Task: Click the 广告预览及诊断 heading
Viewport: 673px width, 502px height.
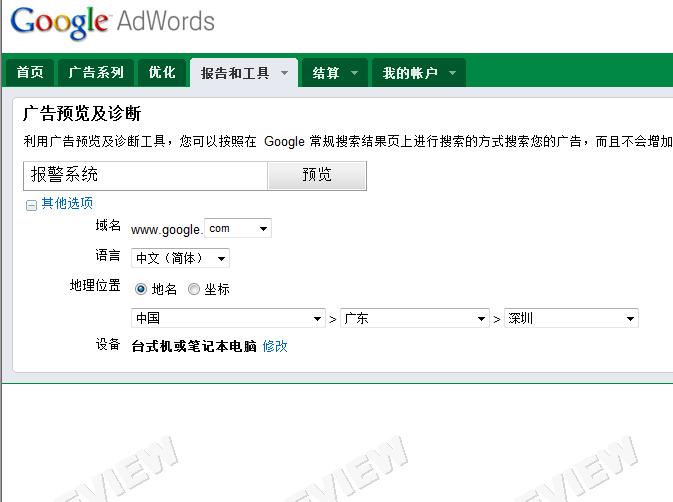Action: click(x=82, y=114)
